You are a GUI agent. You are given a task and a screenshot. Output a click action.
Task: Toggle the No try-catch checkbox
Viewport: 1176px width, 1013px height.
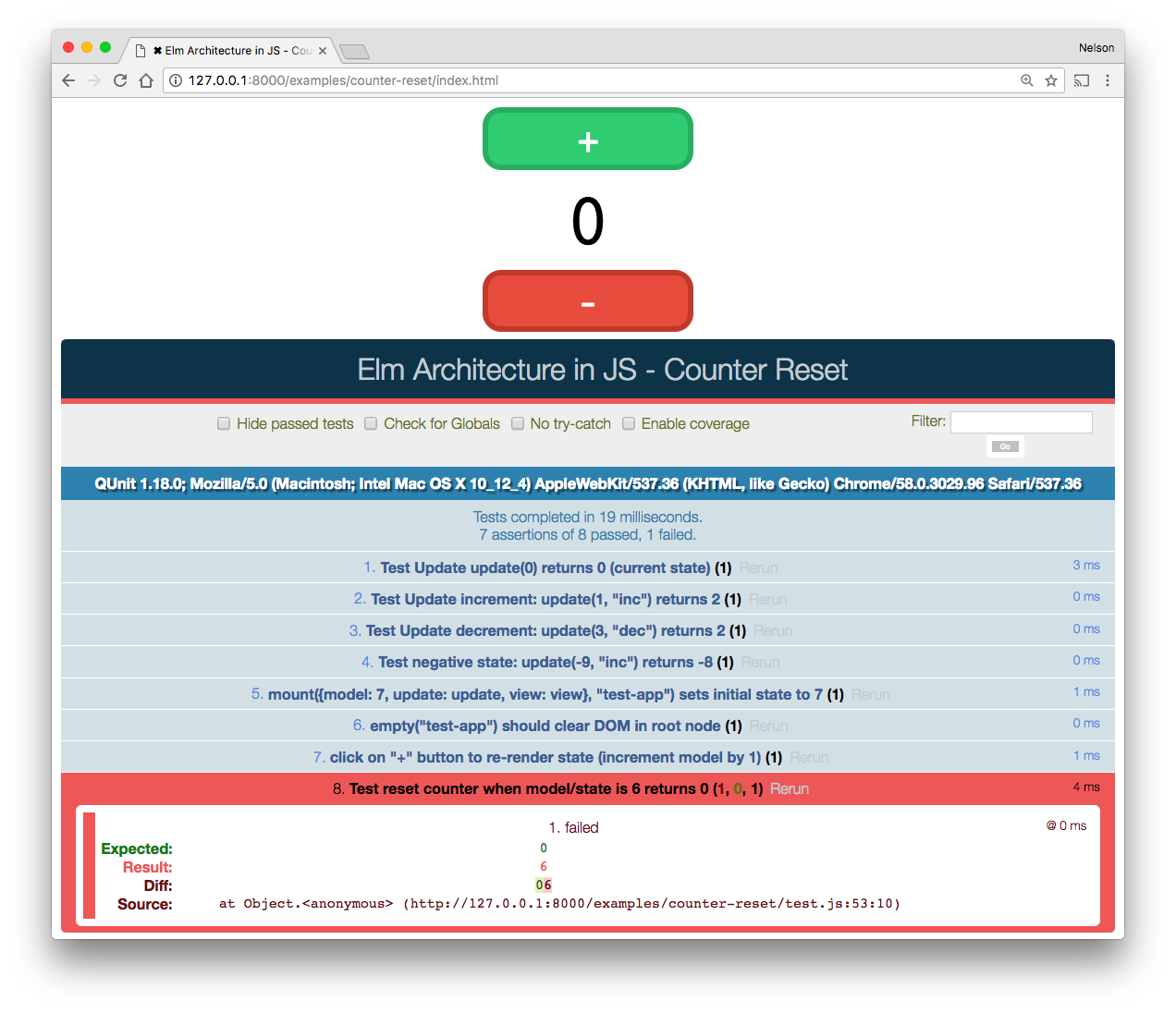pyautogui.click(x=518, y=423)
